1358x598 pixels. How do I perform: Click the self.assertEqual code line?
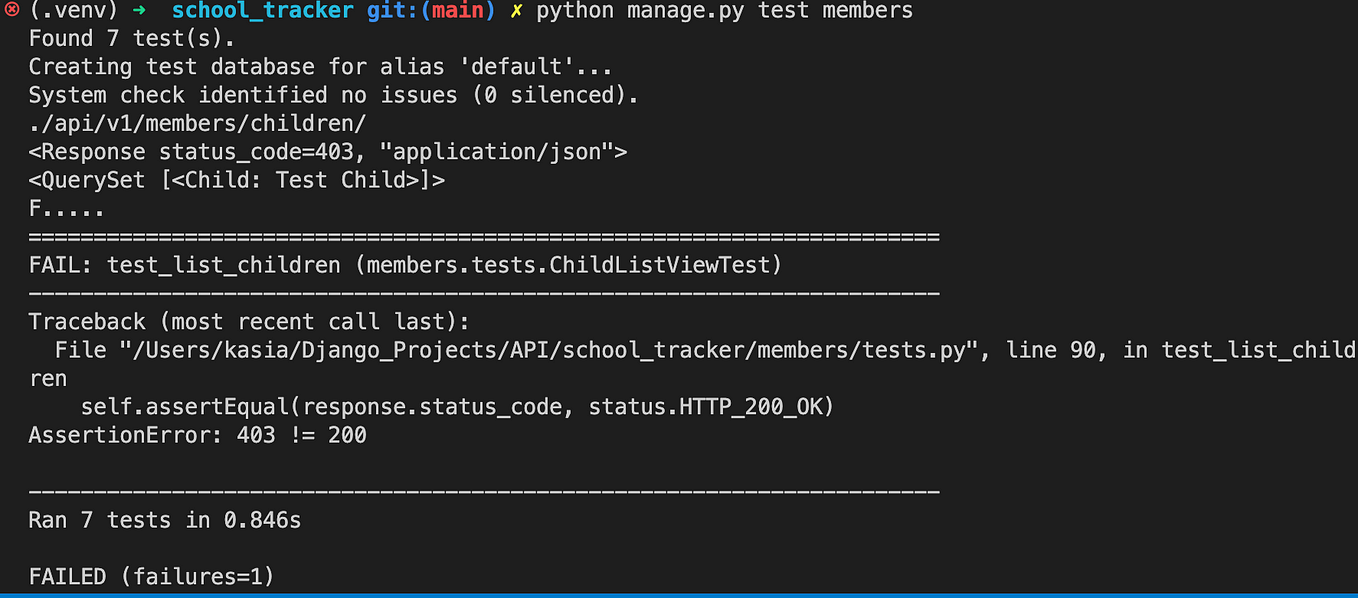[x=458, y=407]
